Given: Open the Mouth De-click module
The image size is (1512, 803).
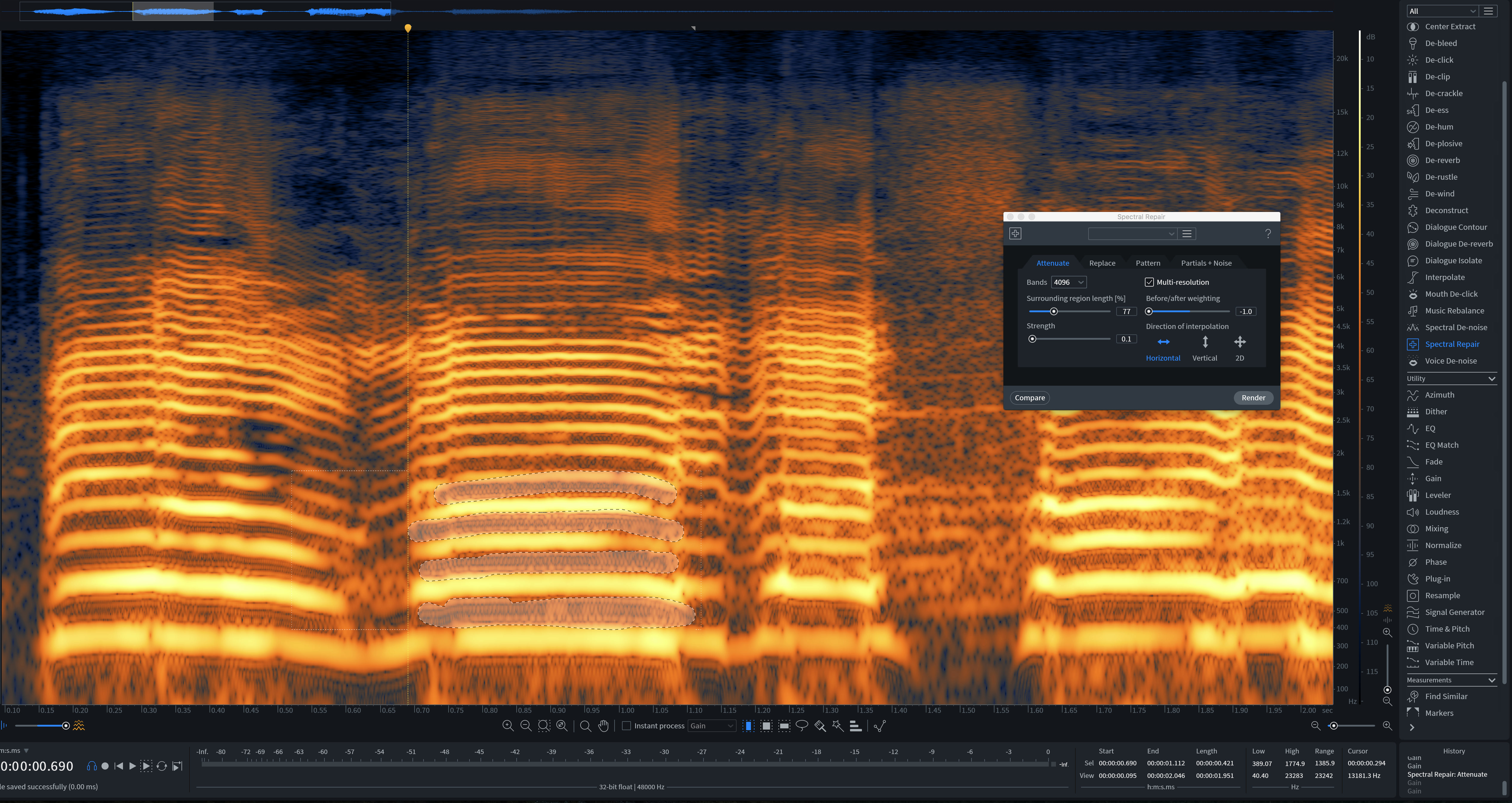Looking at the screenshot, I should 1451,294.
